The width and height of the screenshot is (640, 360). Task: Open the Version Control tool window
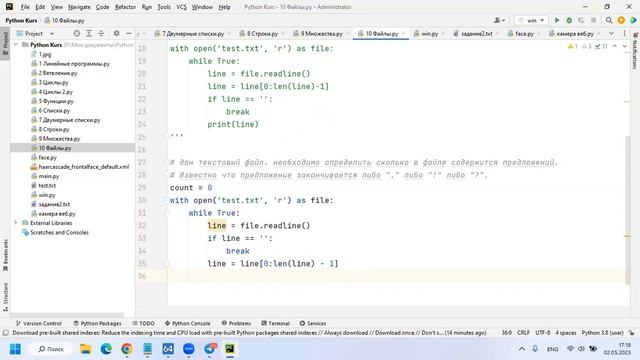coord(39,323)
